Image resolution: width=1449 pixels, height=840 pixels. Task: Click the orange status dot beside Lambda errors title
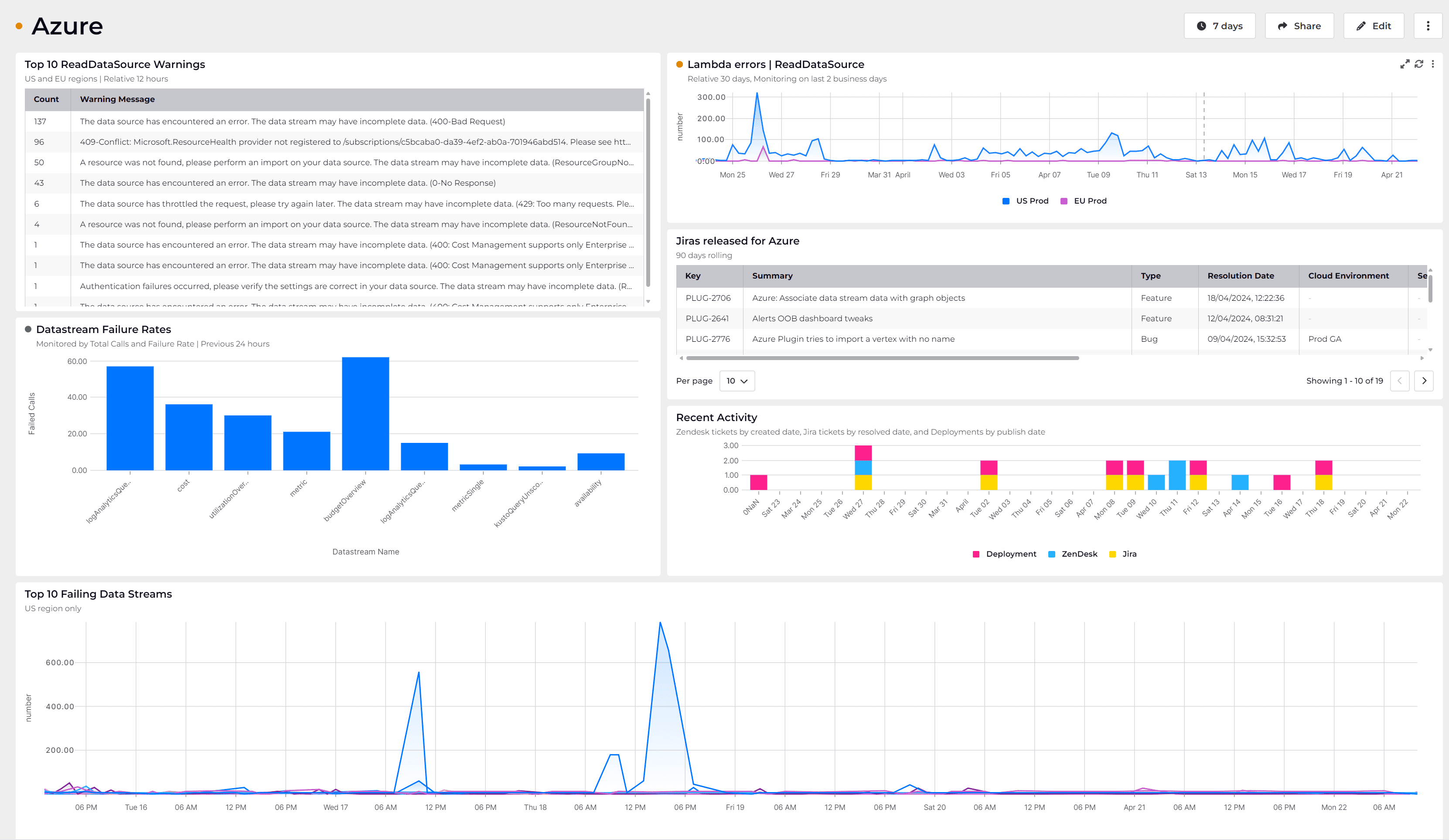point(679,65)
